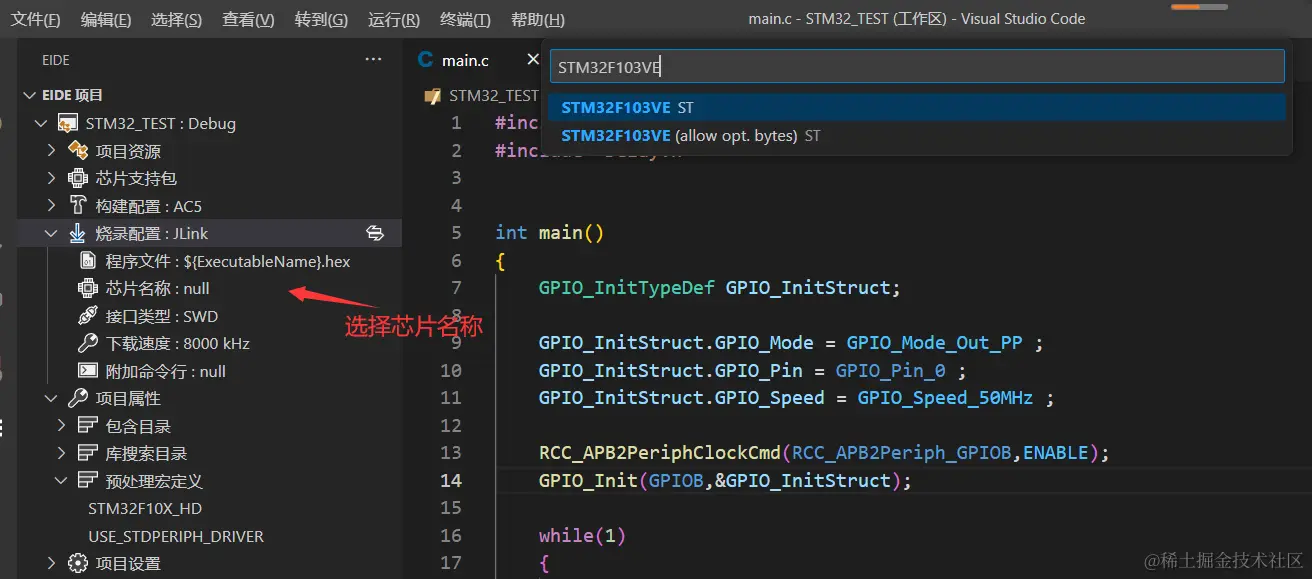
Task: Switch to the main.c editor tab
Action: click(x=466, y=60)
